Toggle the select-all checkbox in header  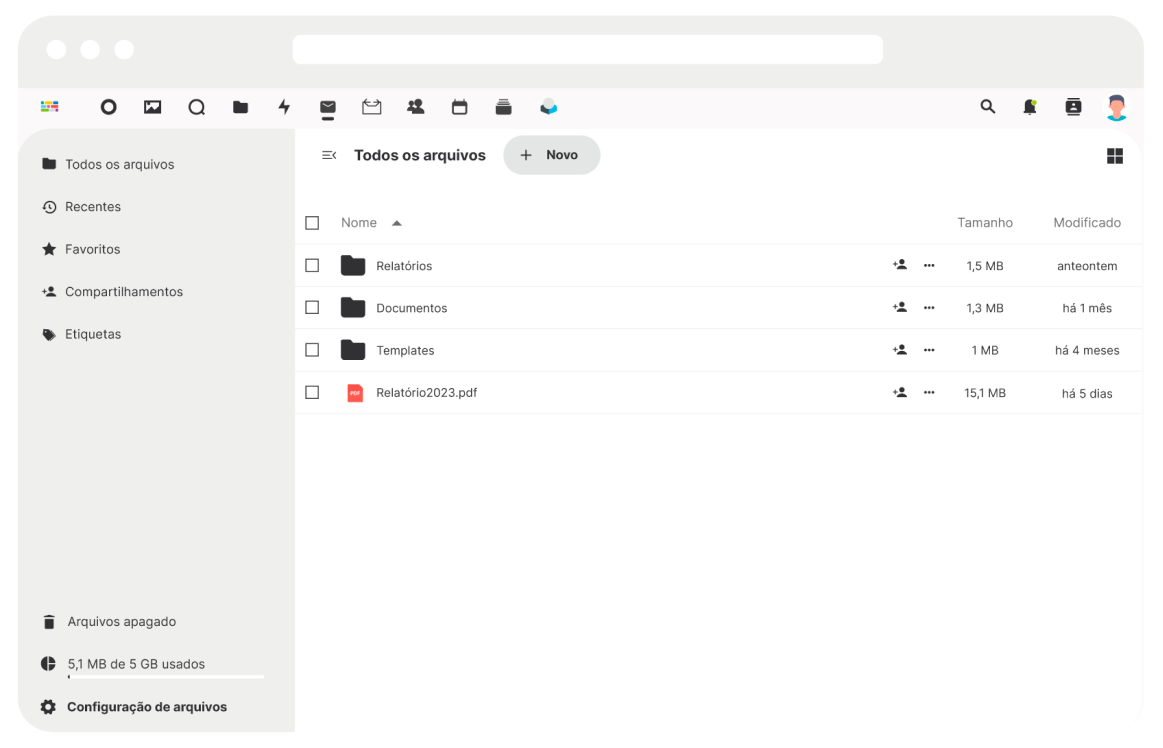coord(312,223)
